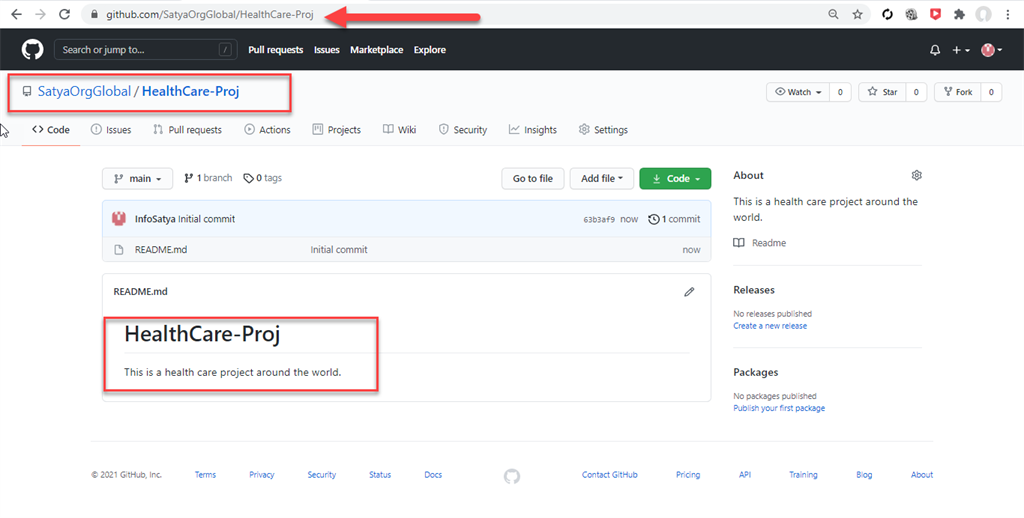The width and height of the screenshot is (1024, 518).
Task: Click the Go to file button
Action: pyautogui.click(x=533, y=178)
